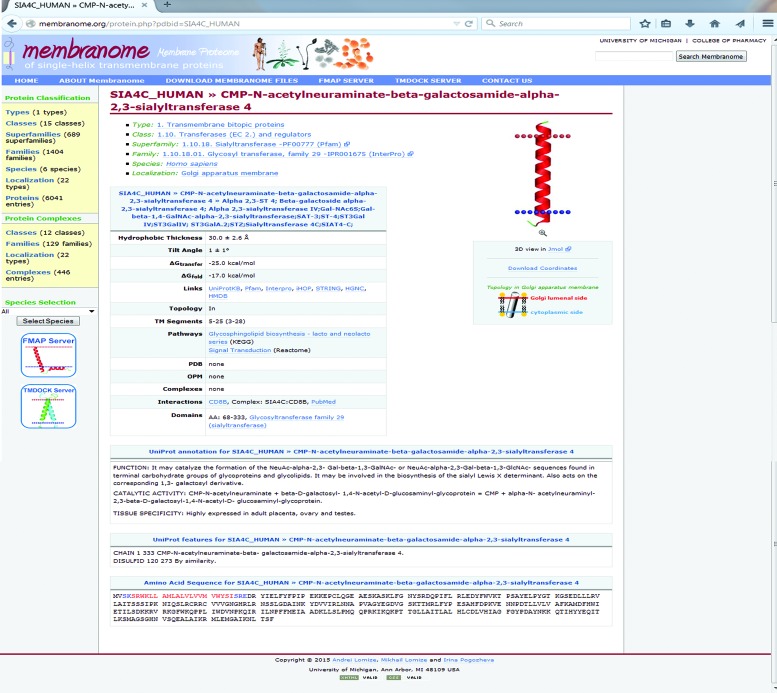Open the Signal Transduction Reactome link
Viewport: 777px width, 693px height.
click(240, 350)
